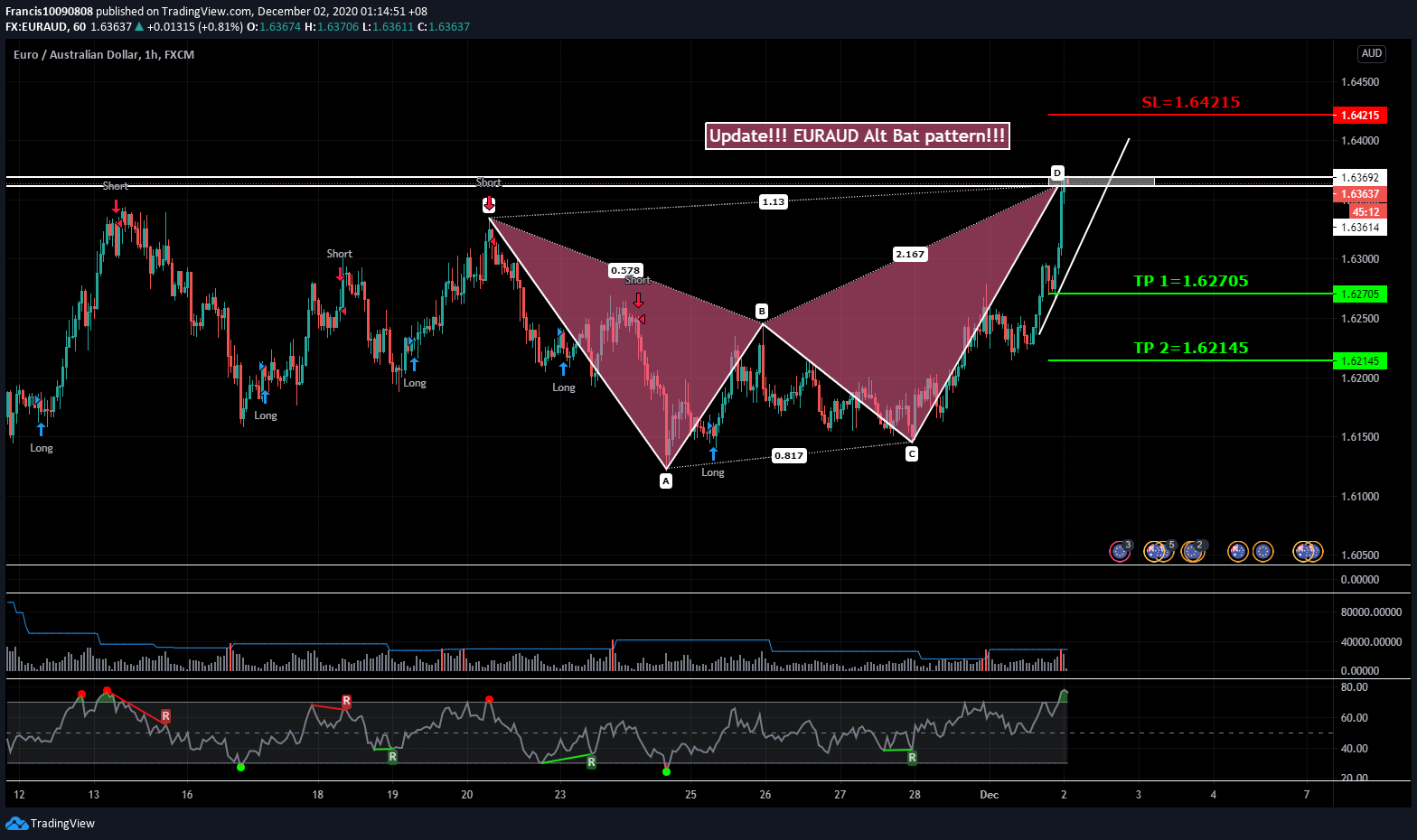Click the red R marker after date 13
Screen dimensions: 1417x840
pos(165,715)
